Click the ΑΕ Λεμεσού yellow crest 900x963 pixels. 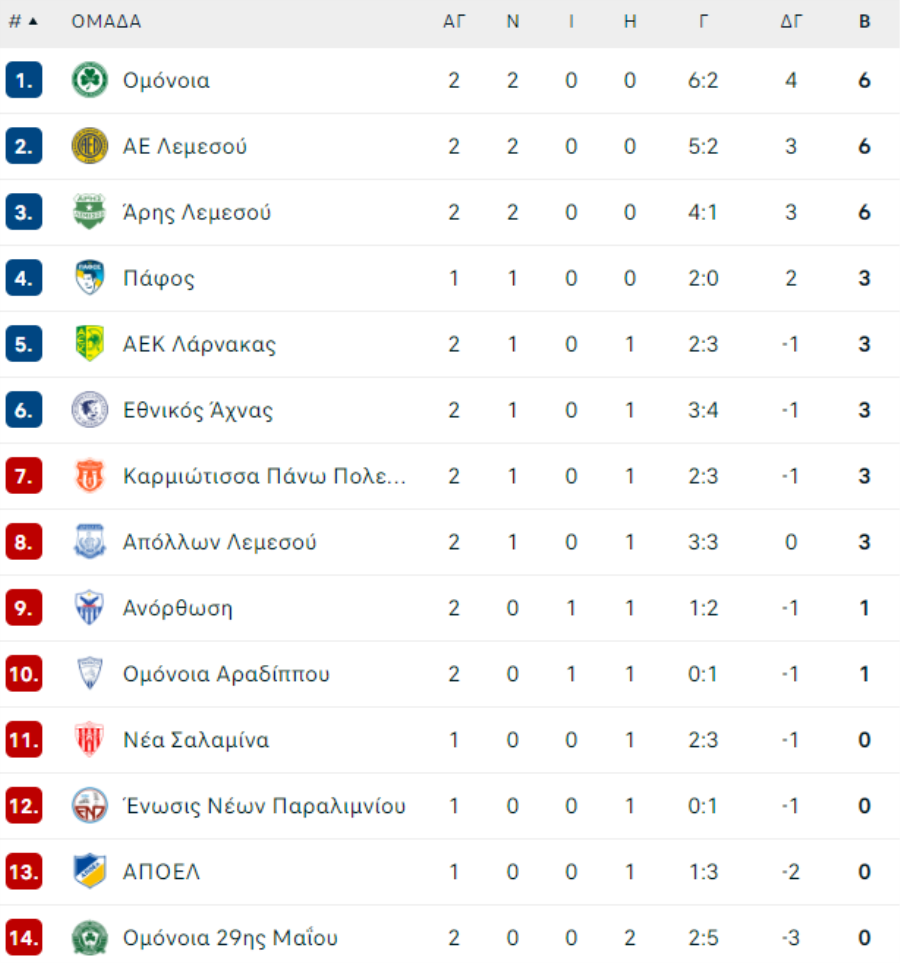(x=90, y=146)
